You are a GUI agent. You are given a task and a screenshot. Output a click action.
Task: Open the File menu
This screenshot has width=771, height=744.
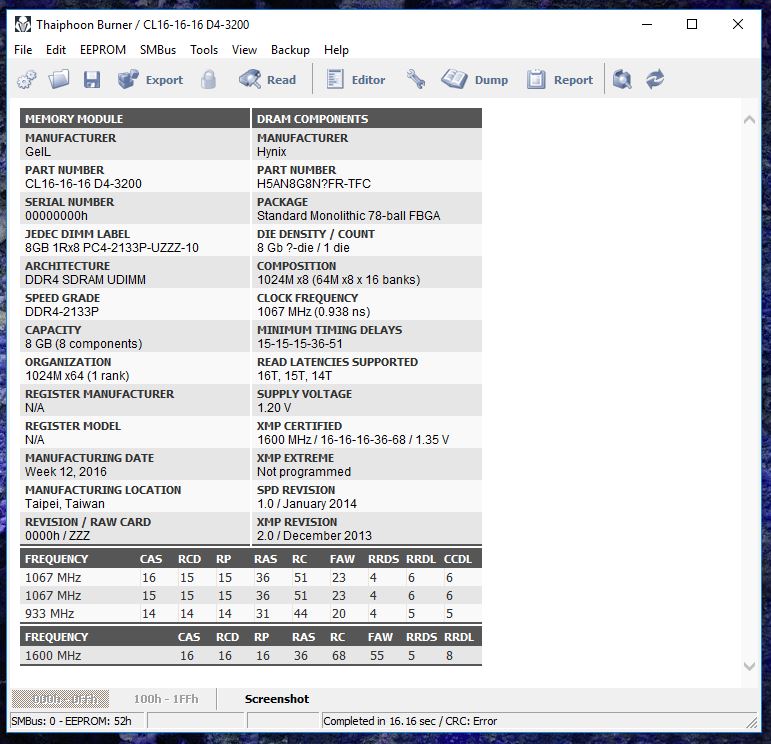(23, 50)
